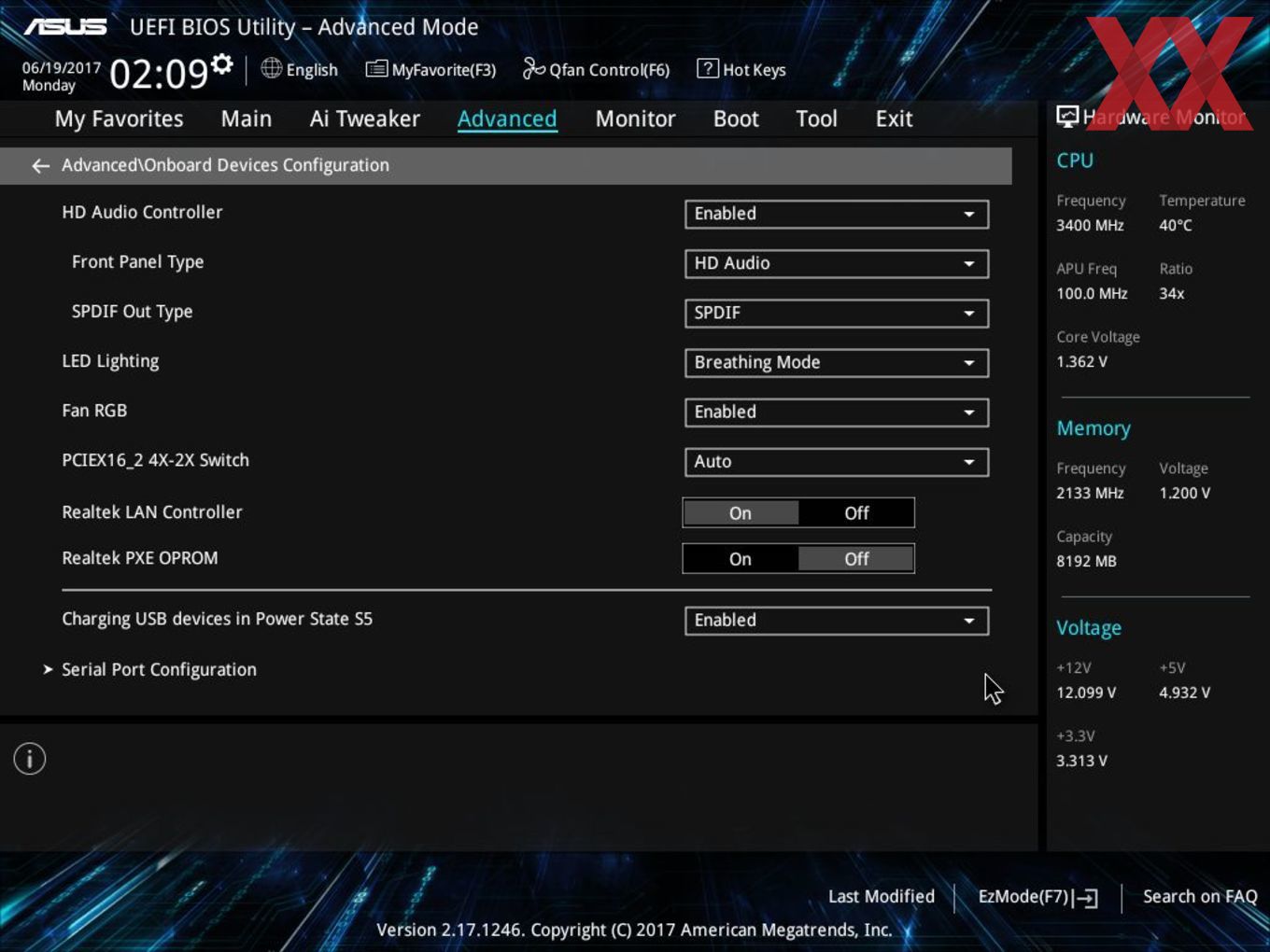Click the globe language icon

[271, 68]
